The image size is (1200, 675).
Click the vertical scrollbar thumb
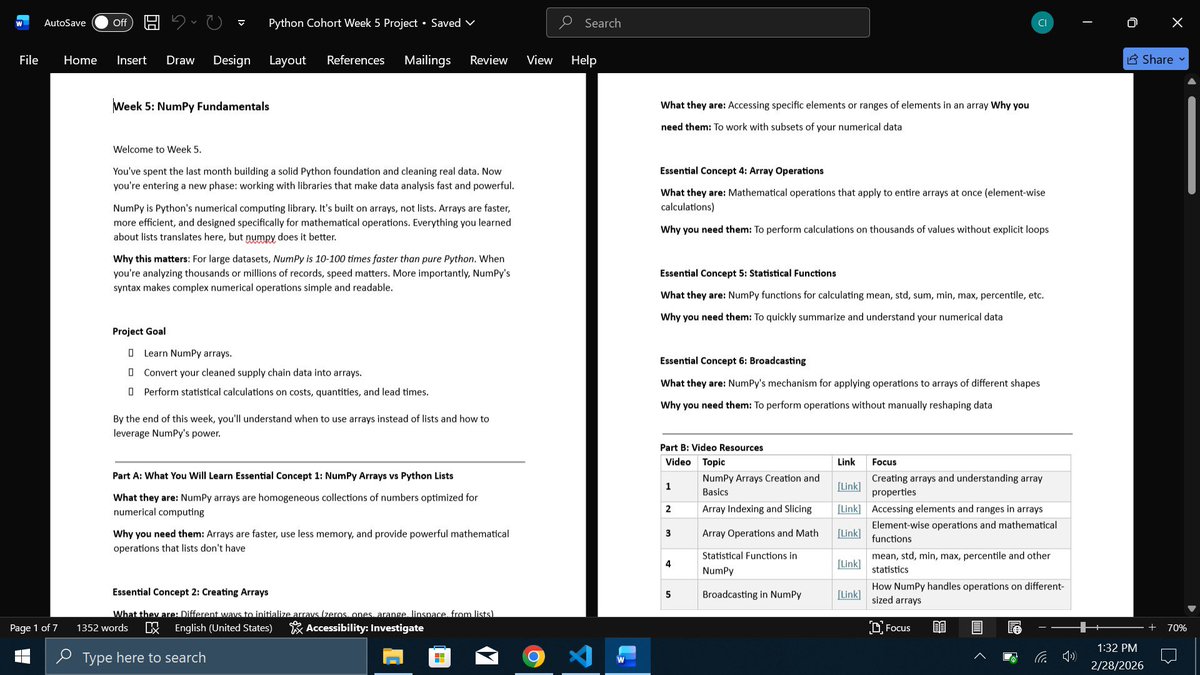1190,146
